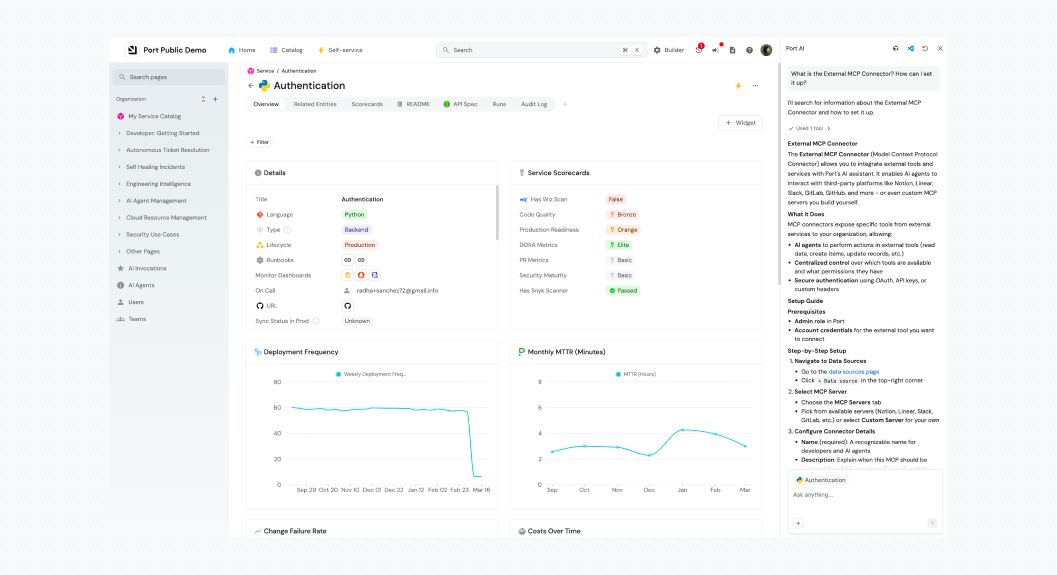
Task: Open the Self-service menu item
Action: (x=340, y=50)
